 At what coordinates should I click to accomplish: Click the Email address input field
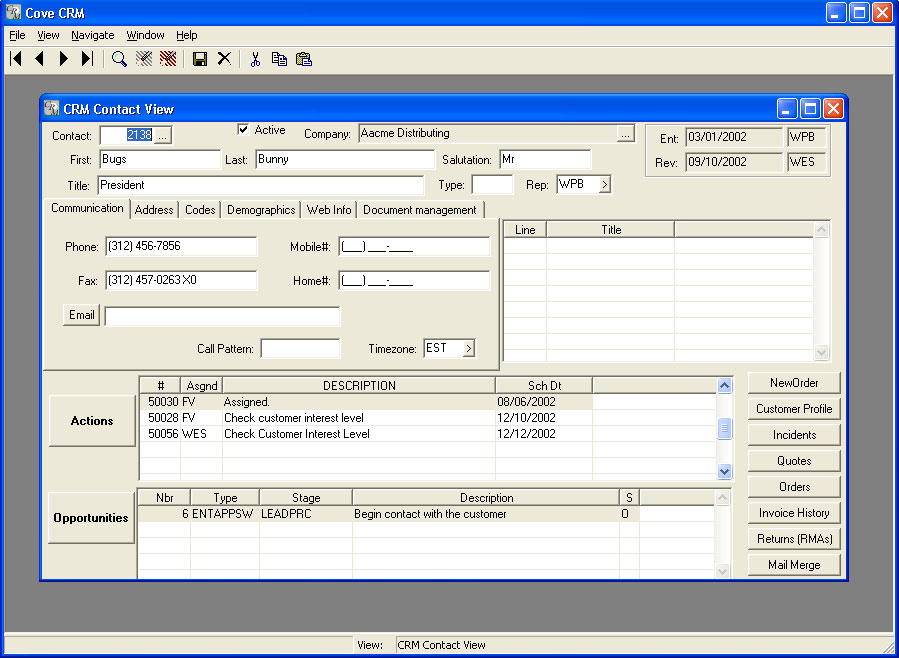point(222,316)
